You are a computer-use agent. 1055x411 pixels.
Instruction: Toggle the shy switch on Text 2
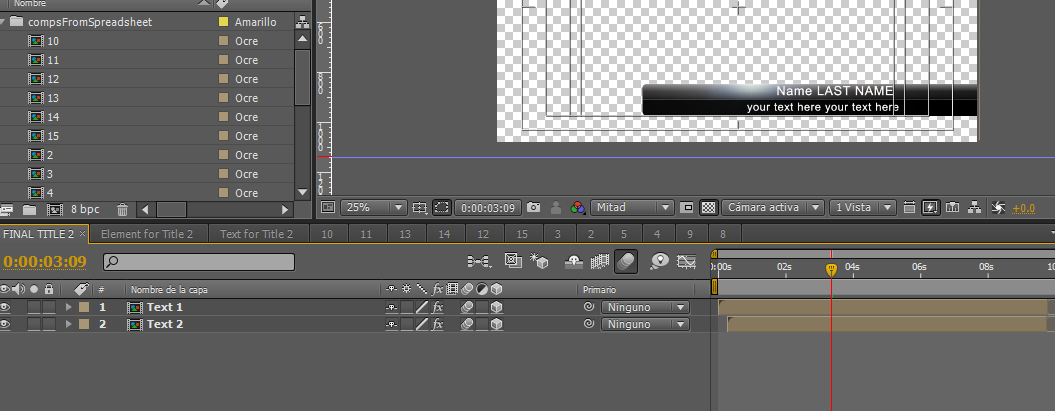click(x=392, y=324)
